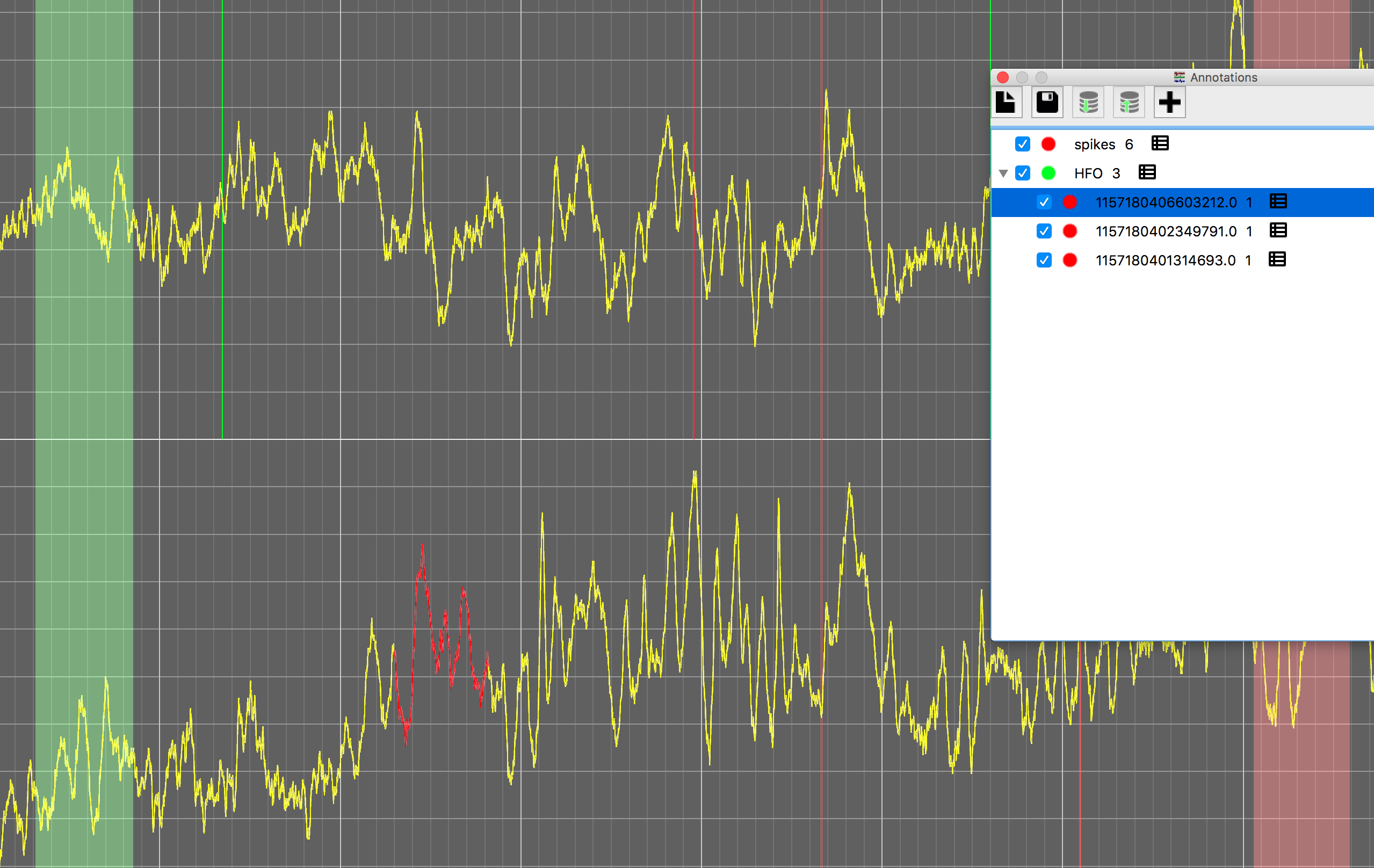The height and width of the screenshot is (868, 1374).
Task: Download annotations from the database
Action: (1088, 102)
